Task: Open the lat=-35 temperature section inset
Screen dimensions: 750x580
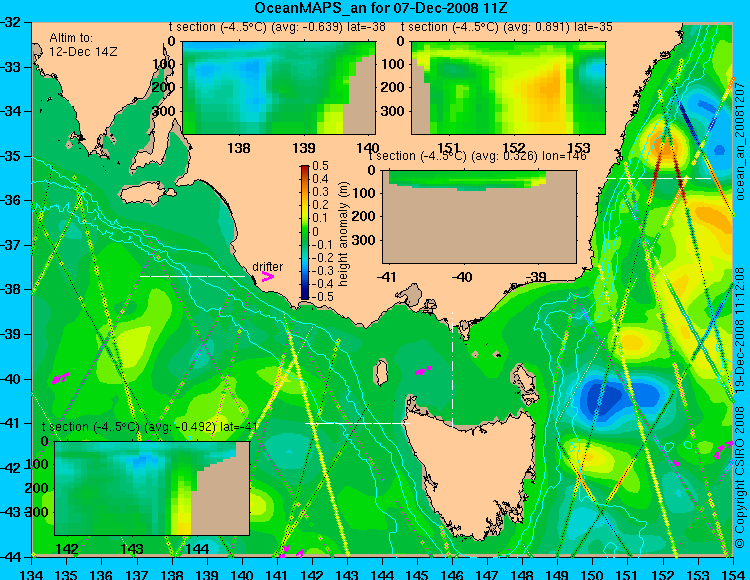Action: point(508,88)
